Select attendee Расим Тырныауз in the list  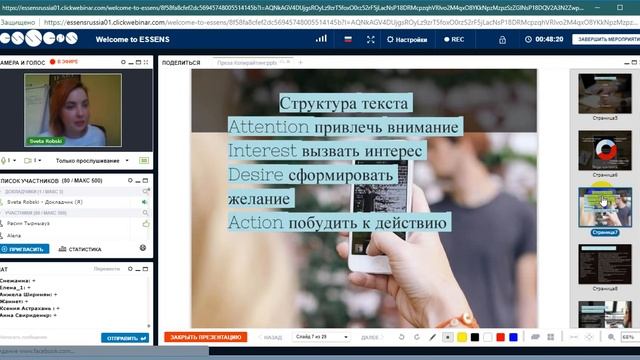28,224
